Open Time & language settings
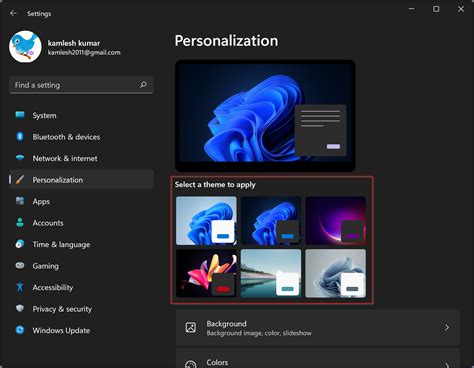This screenshot has width=474, height=368. click(x=81, y=244)
